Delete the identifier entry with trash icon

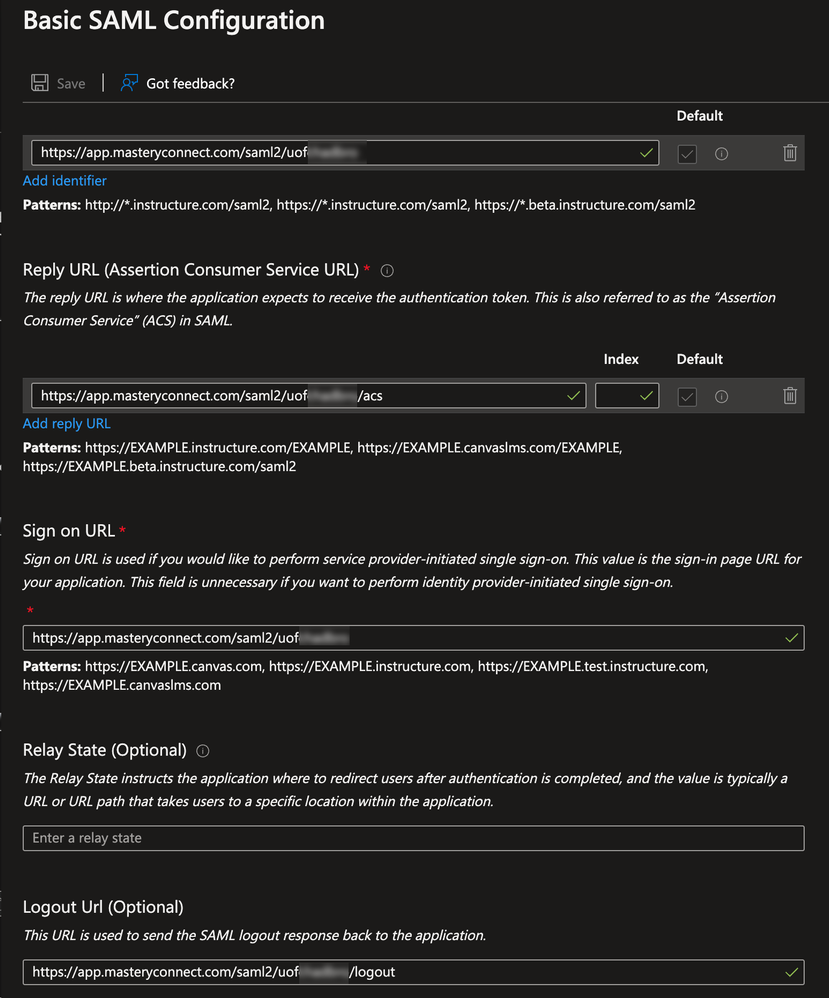[790, 153]
